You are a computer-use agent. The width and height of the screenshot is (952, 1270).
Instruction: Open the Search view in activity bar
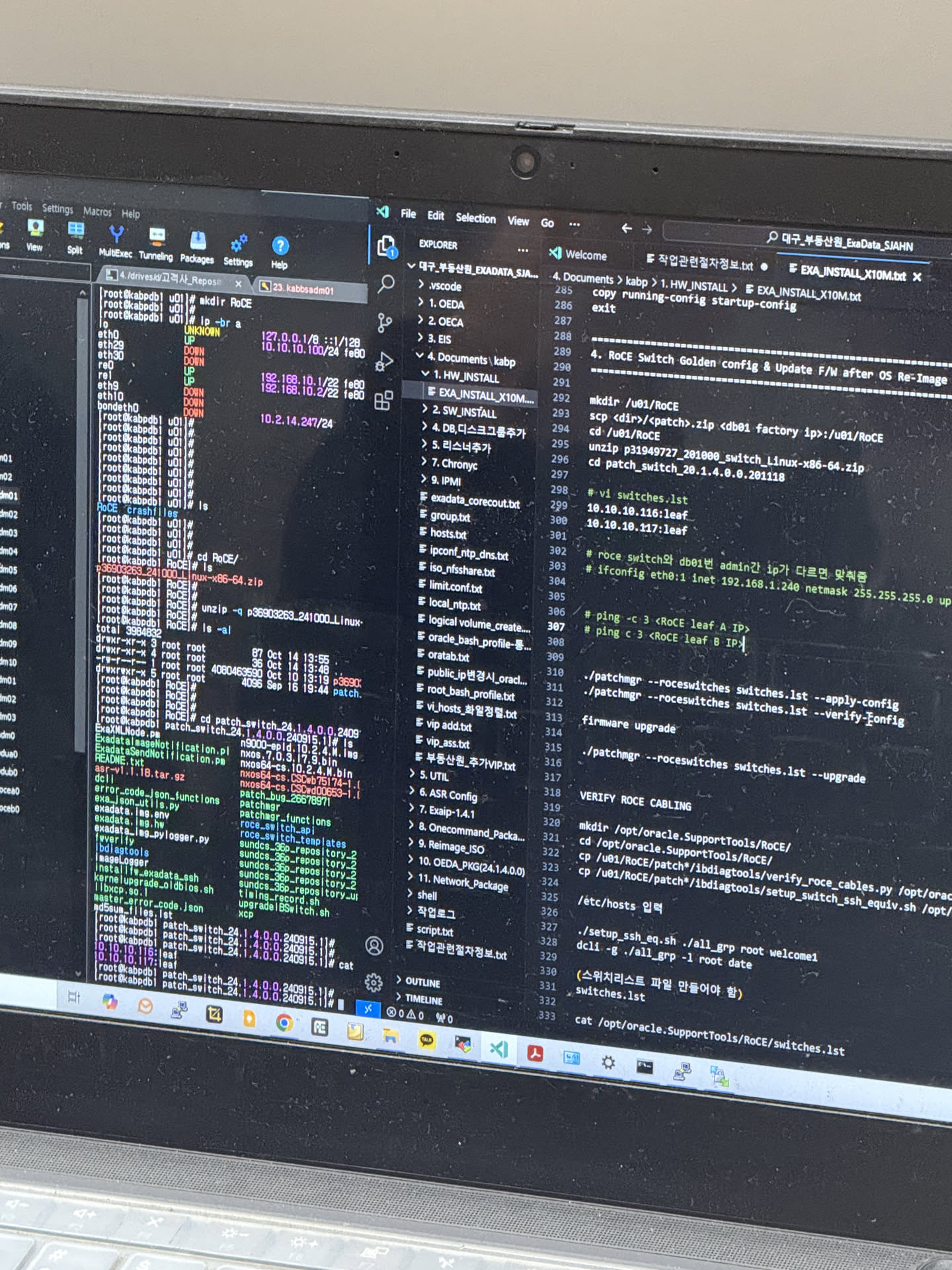coord(386,284)
